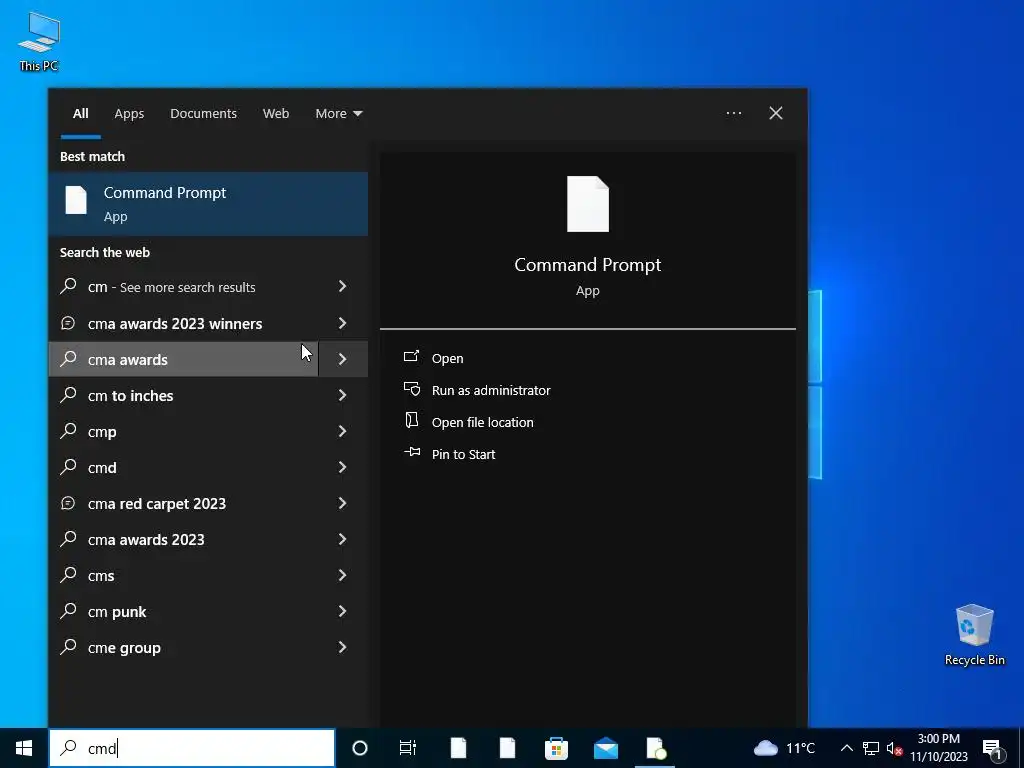The width and height of the screenshot is (1024, 768).
Task: Open the Recycle Bin desktop icon
Action: click(974, 635)
